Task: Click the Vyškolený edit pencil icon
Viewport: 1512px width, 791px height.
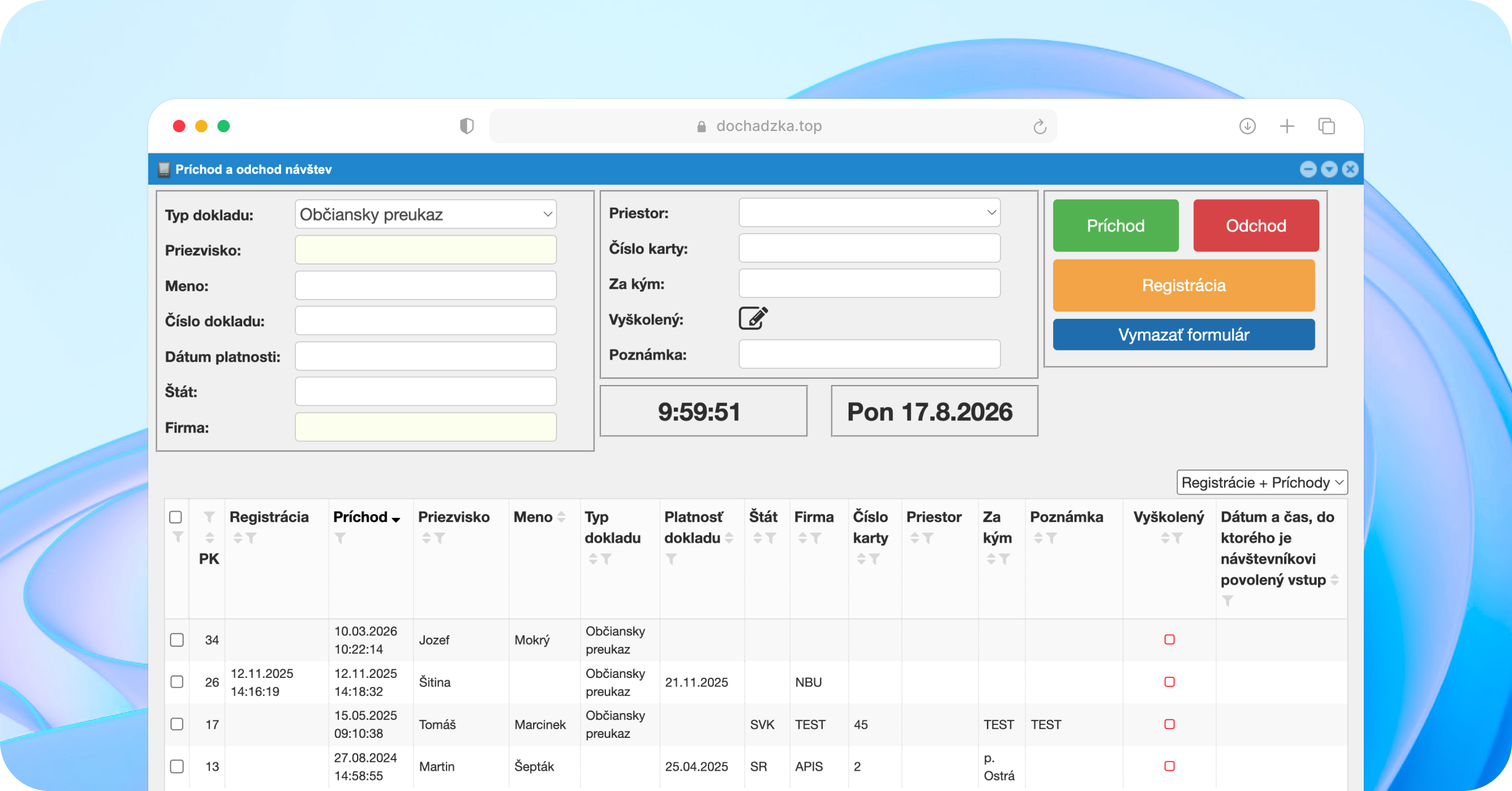Action: (753, 318)
